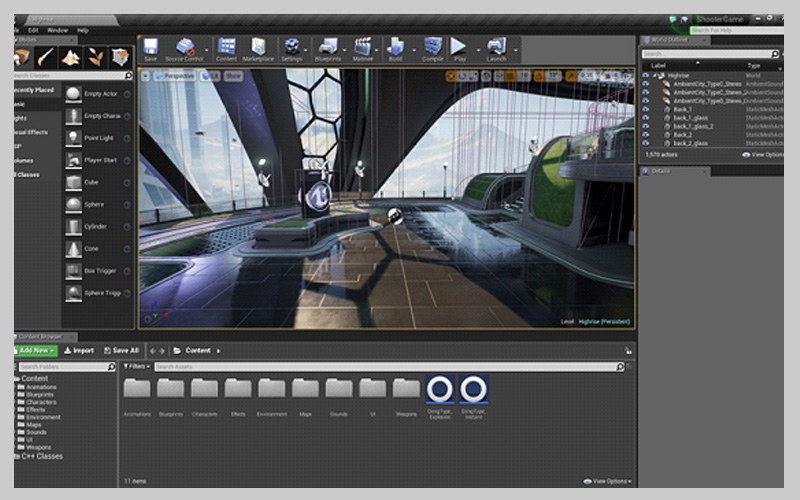Open World Outliner View Options
800x500 pixels.
pyautogui.click(x=763, y=155)
